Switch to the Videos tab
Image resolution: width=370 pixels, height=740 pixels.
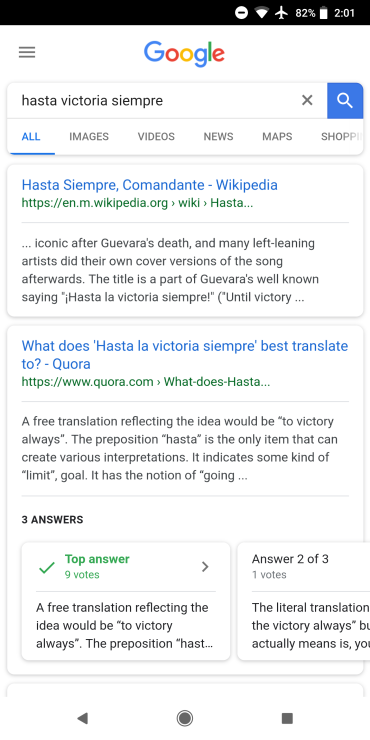click(x=156, y=136)
